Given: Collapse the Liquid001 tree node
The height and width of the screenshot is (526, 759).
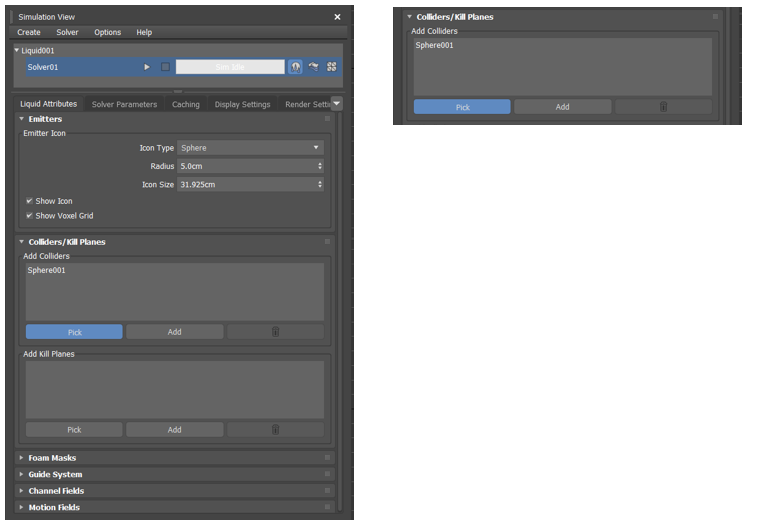Looking at the screenshot, I should 16,50.
